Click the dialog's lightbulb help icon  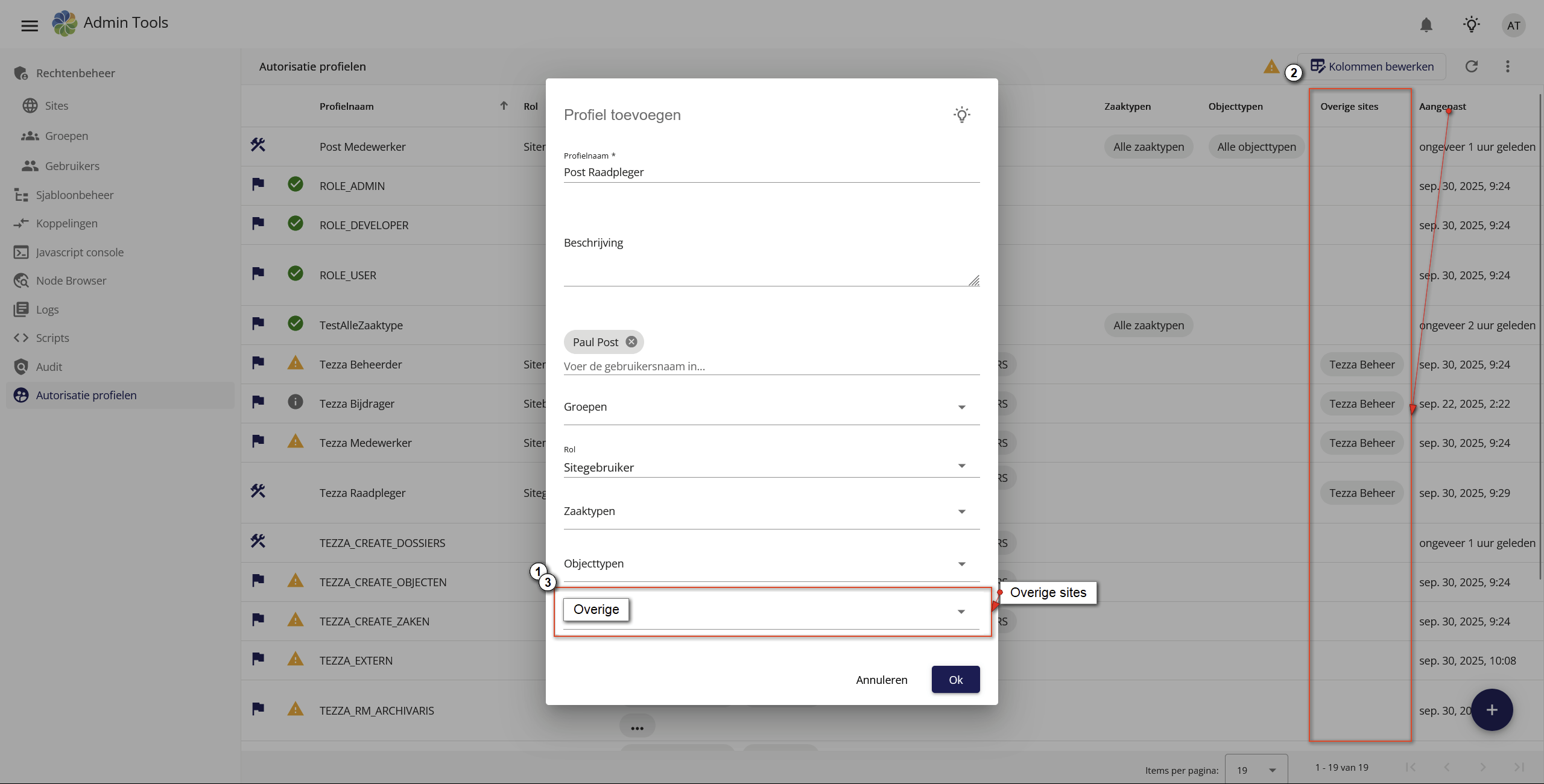(962, 115)
